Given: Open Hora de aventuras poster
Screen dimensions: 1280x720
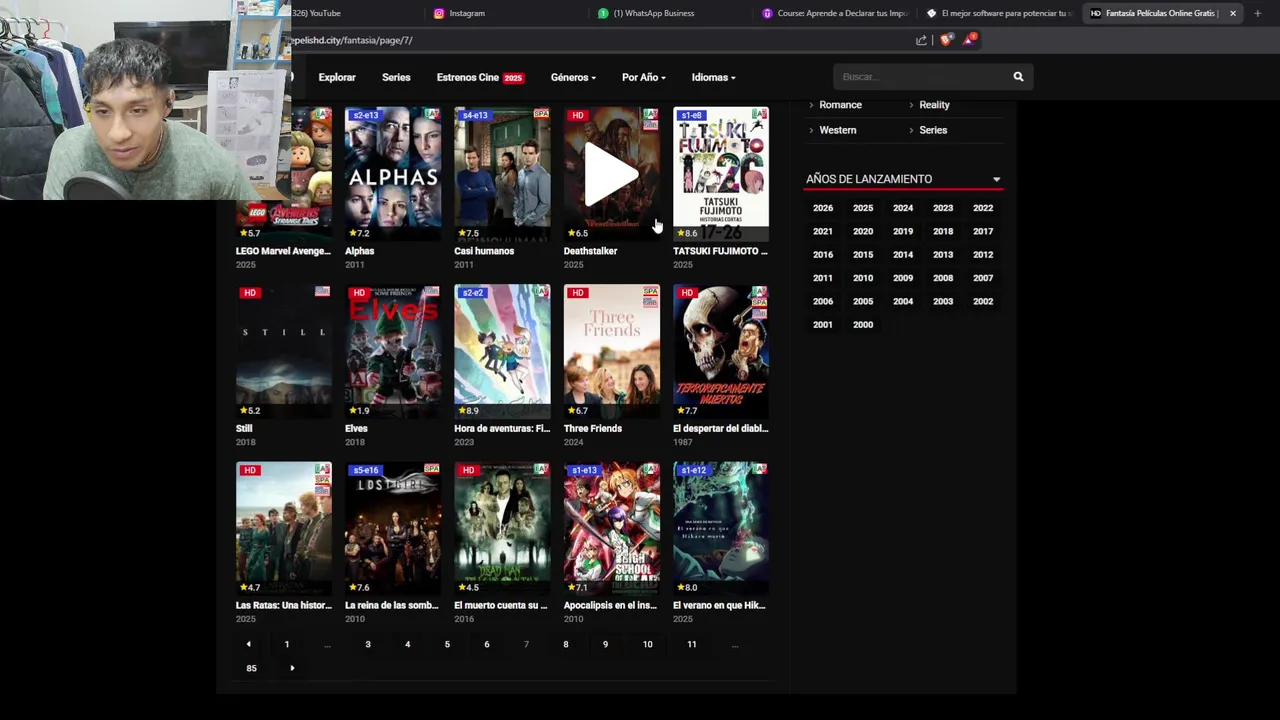Looking at the screenshot, I should 502,351.
